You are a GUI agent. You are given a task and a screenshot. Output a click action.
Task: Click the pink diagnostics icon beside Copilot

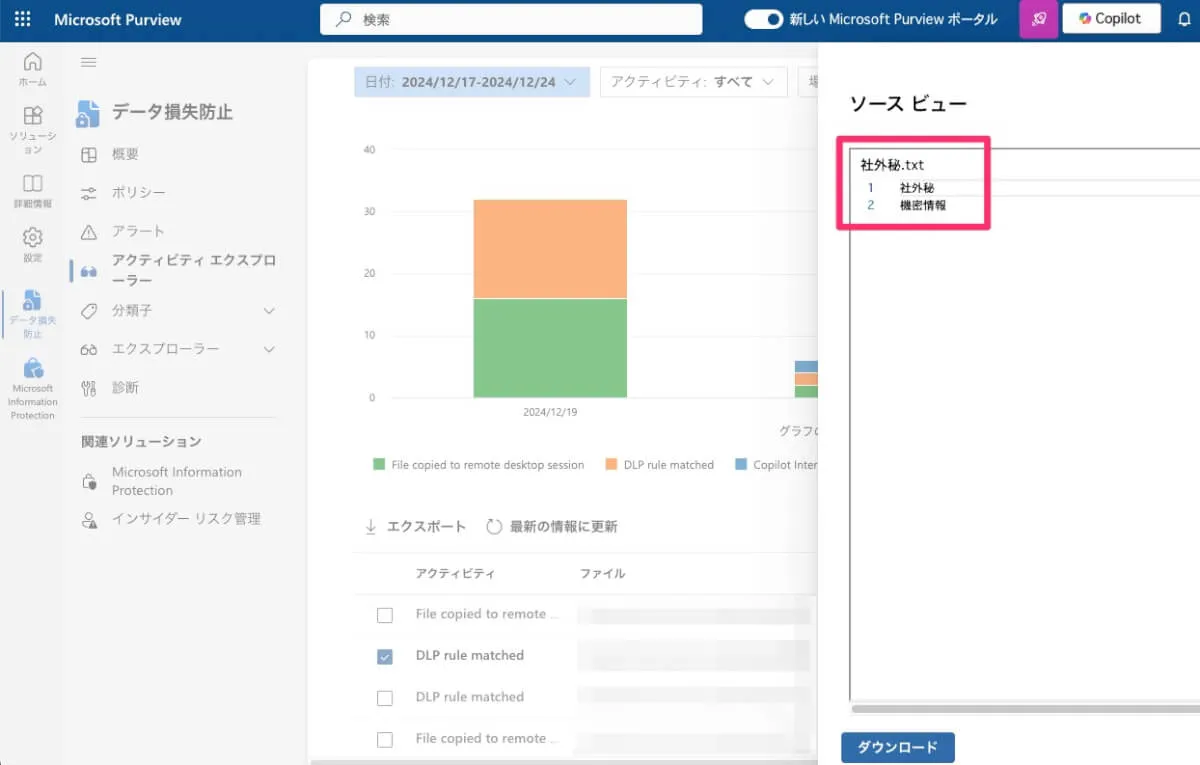click(1038, 19)
